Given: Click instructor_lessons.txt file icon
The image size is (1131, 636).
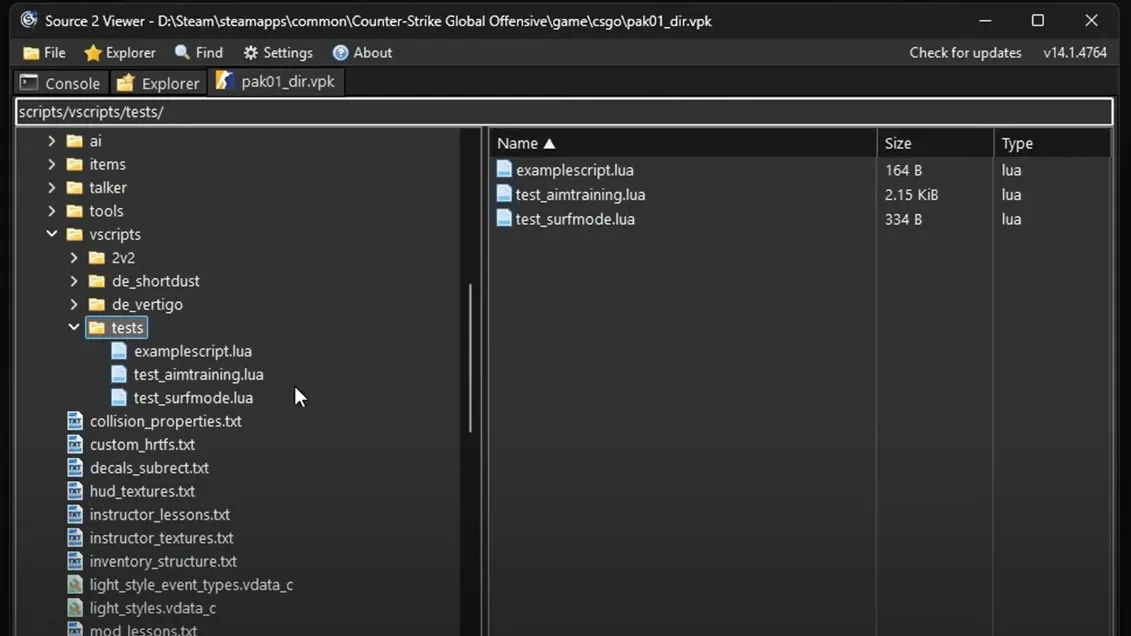Looking at the screenshot, I should point(75,514).
